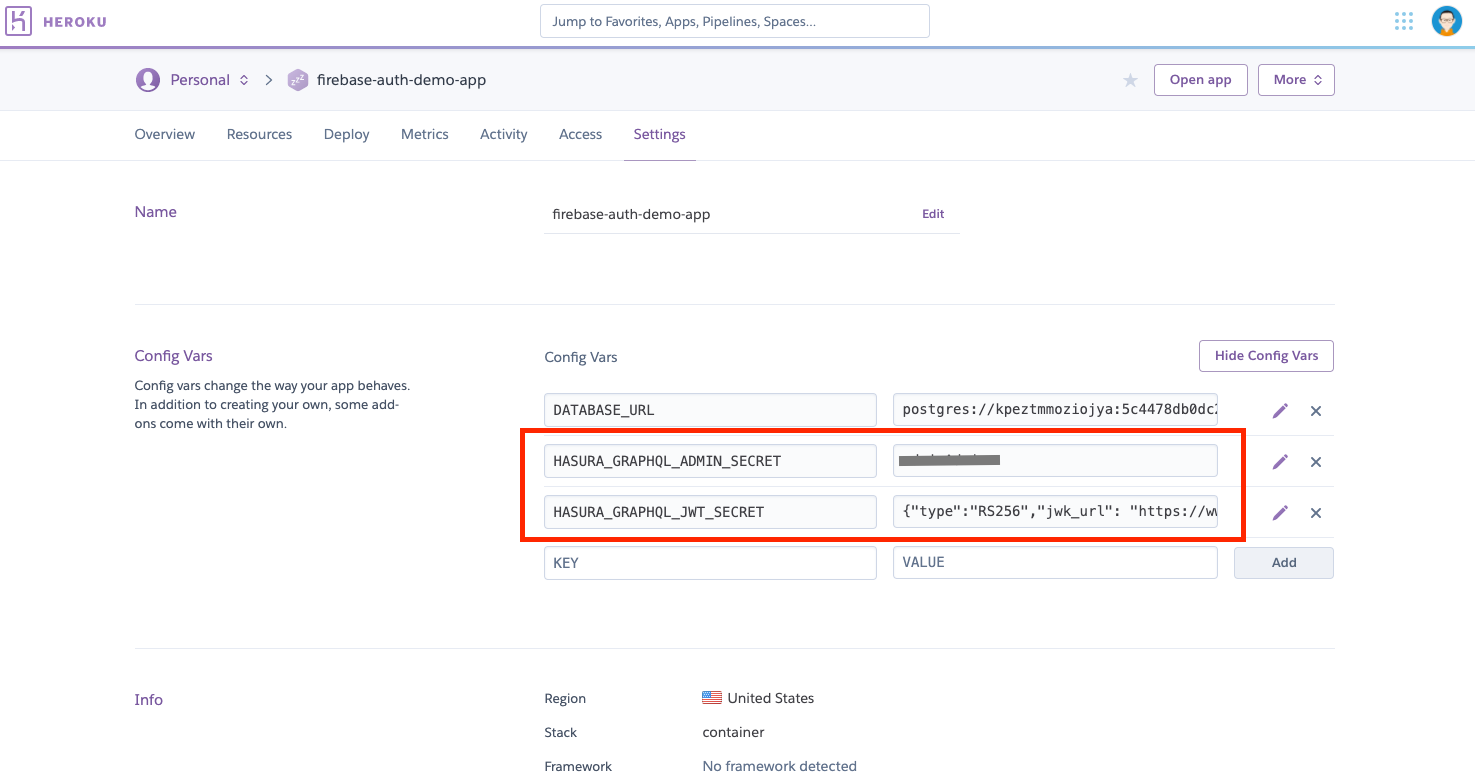Click the user avatar in top bar
The width and height of the screenshot is (1475, 783).
tap(1446, 21)
